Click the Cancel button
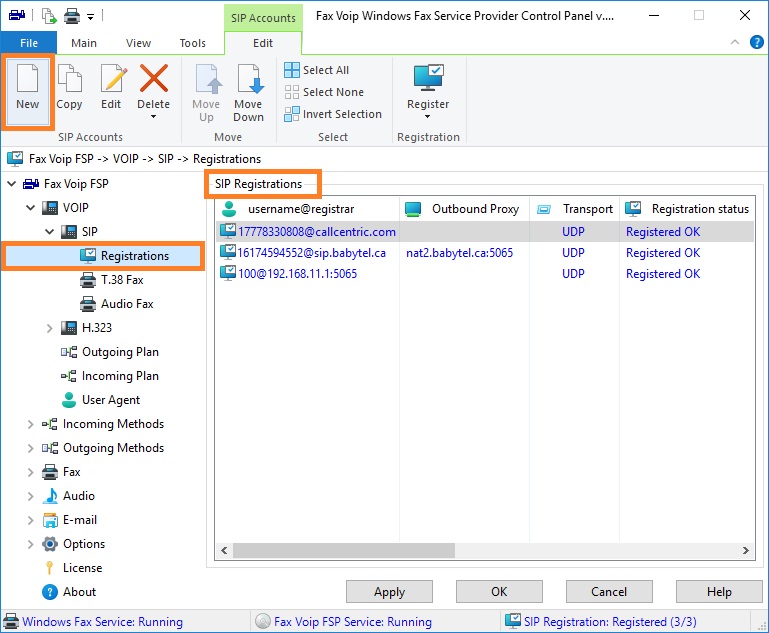Image resolution: width=769 pixels, height=633 pixels. [x=609, y=592]
